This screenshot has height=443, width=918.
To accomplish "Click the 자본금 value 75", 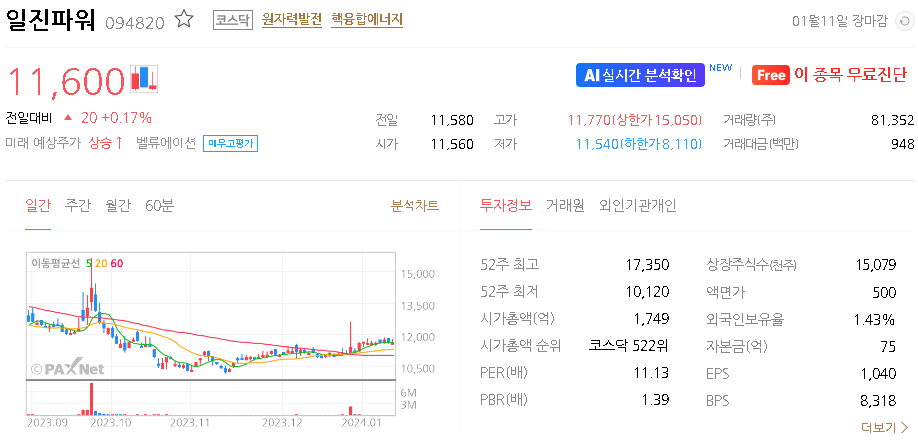I will coord(888,346).
